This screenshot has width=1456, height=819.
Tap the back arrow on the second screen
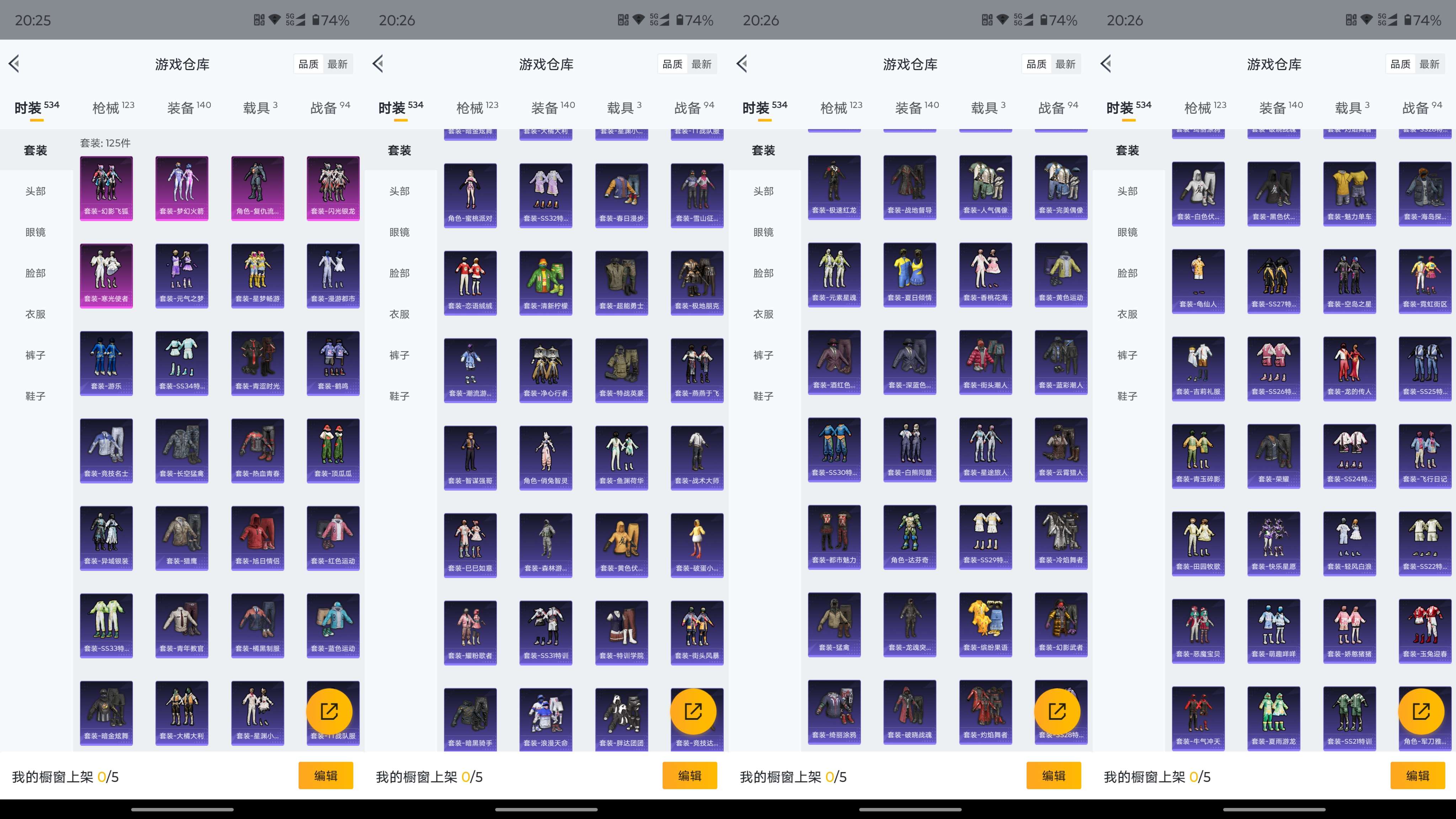pos(378,63)
